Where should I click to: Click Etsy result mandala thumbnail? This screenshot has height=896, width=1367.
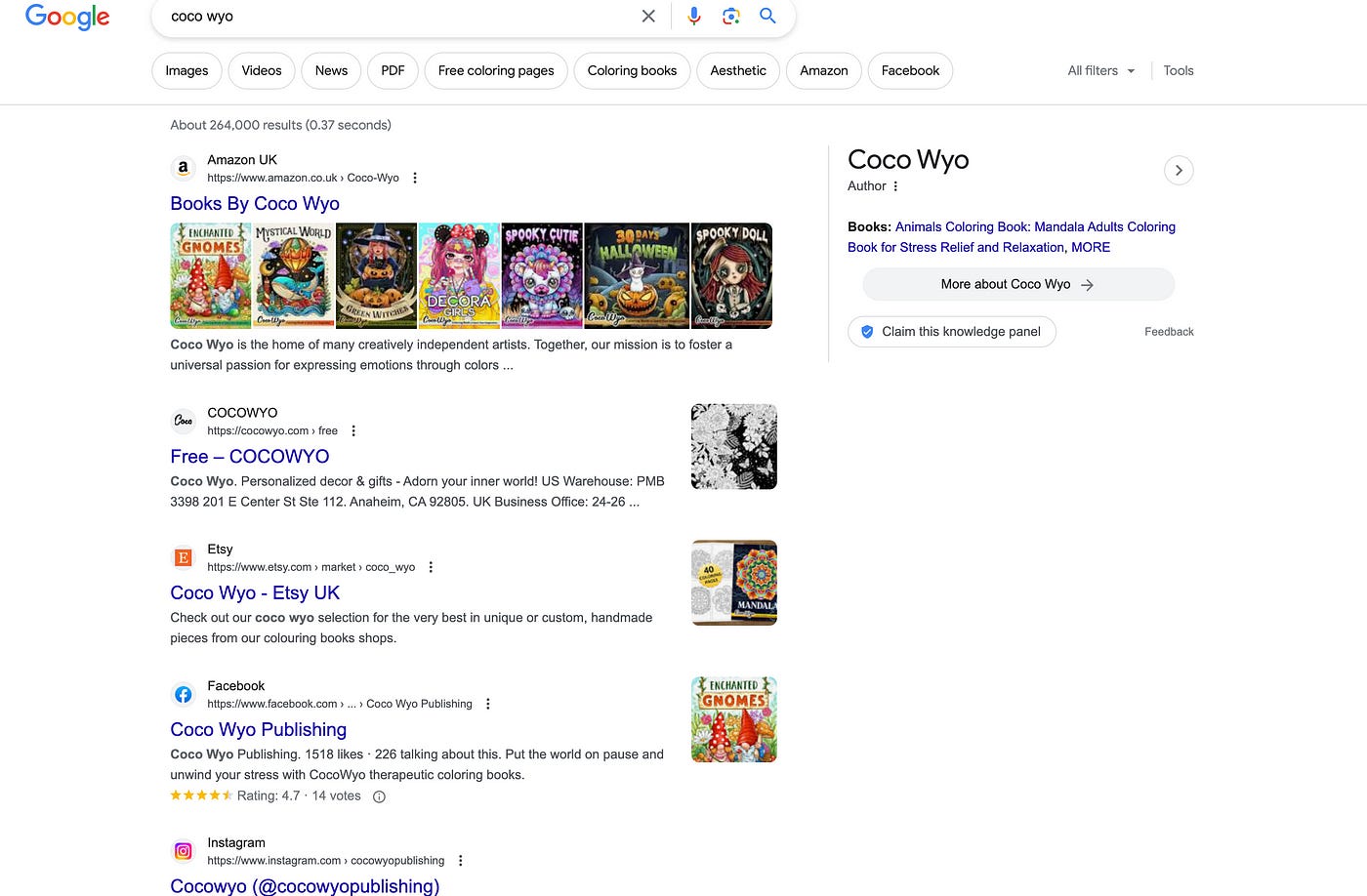734,583
